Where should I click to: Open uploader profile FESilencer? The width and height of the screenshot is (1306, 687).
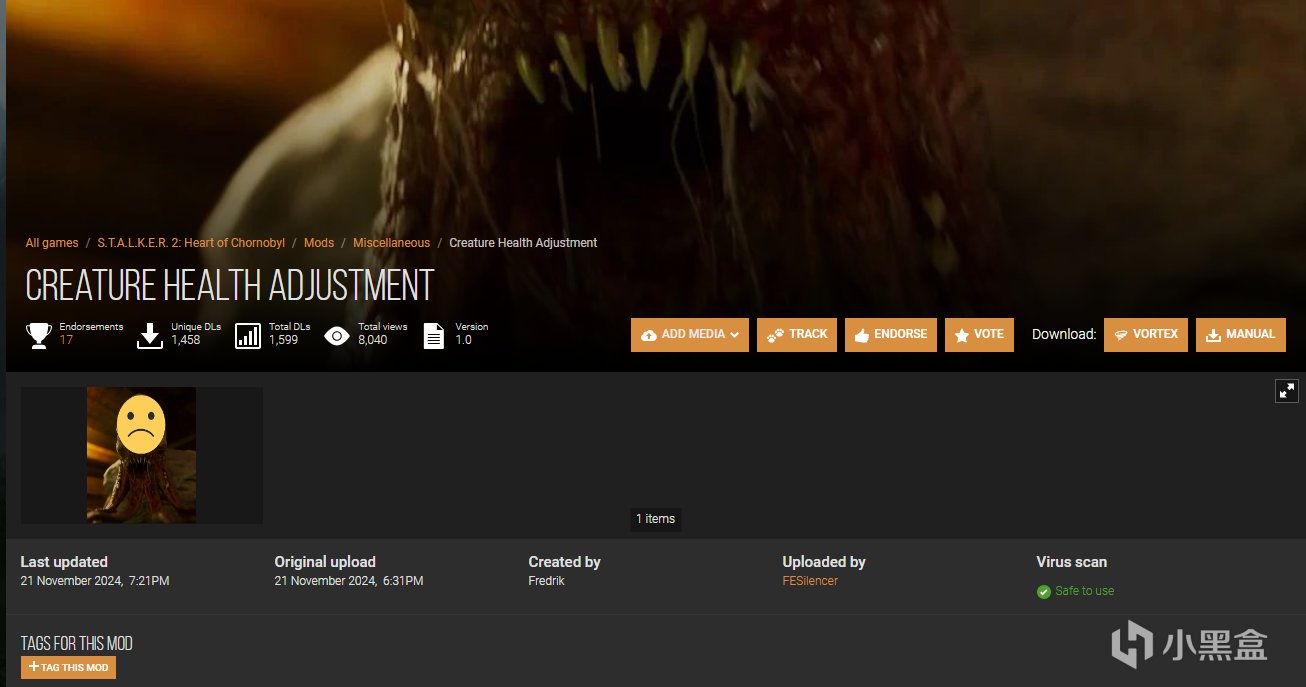[810, 581]
